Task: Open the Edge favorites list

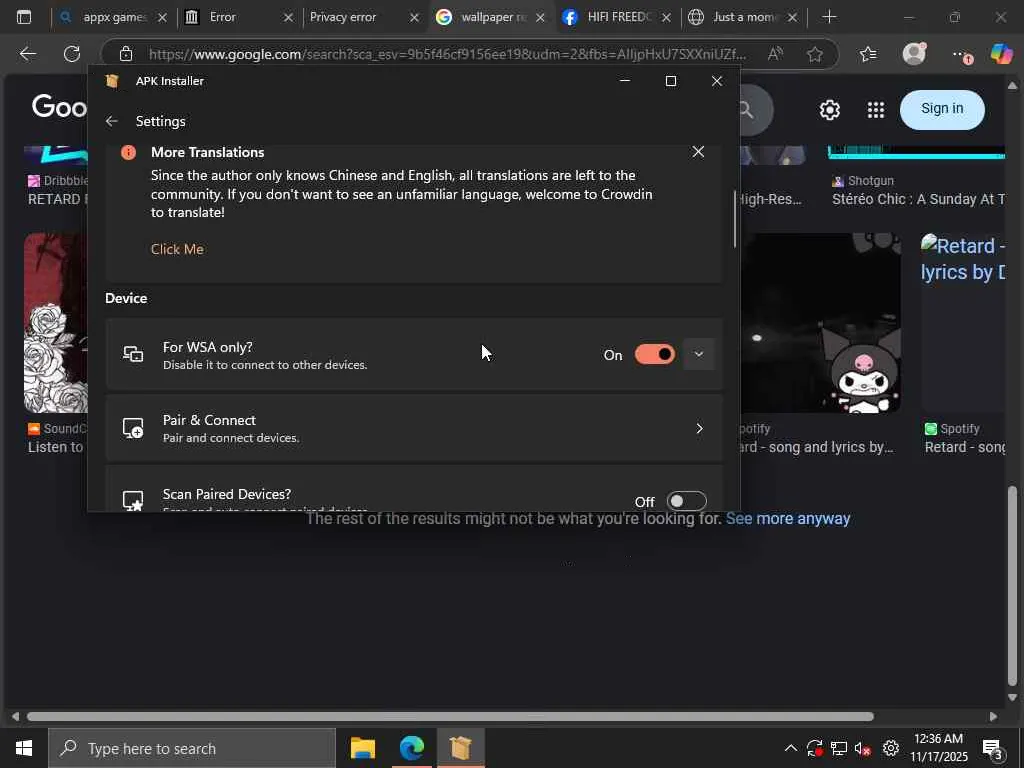Action: (x=869, y=54)
